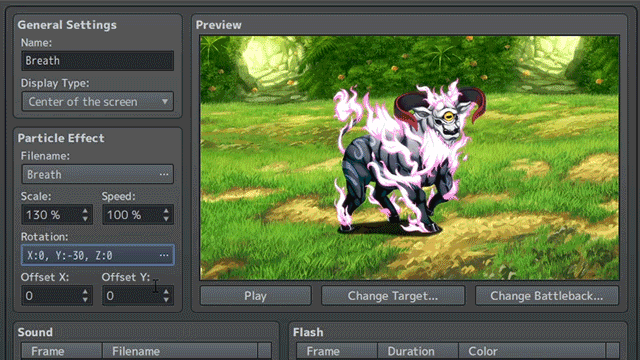Viewport: 640px width, 360px height.
Task: Decrease the Speed with its down arrow
Action: (x=166, y=219)
